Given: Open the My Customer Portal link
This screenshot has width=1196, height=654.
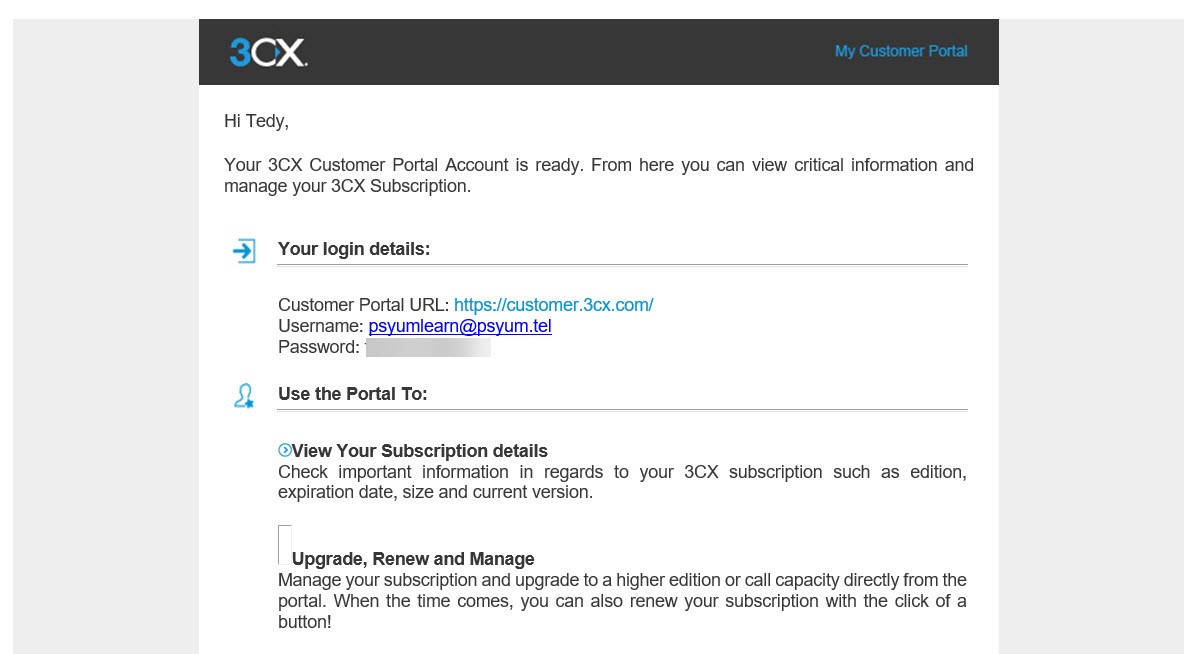Looking at the screenshot, I should click(x=901, y=51).
